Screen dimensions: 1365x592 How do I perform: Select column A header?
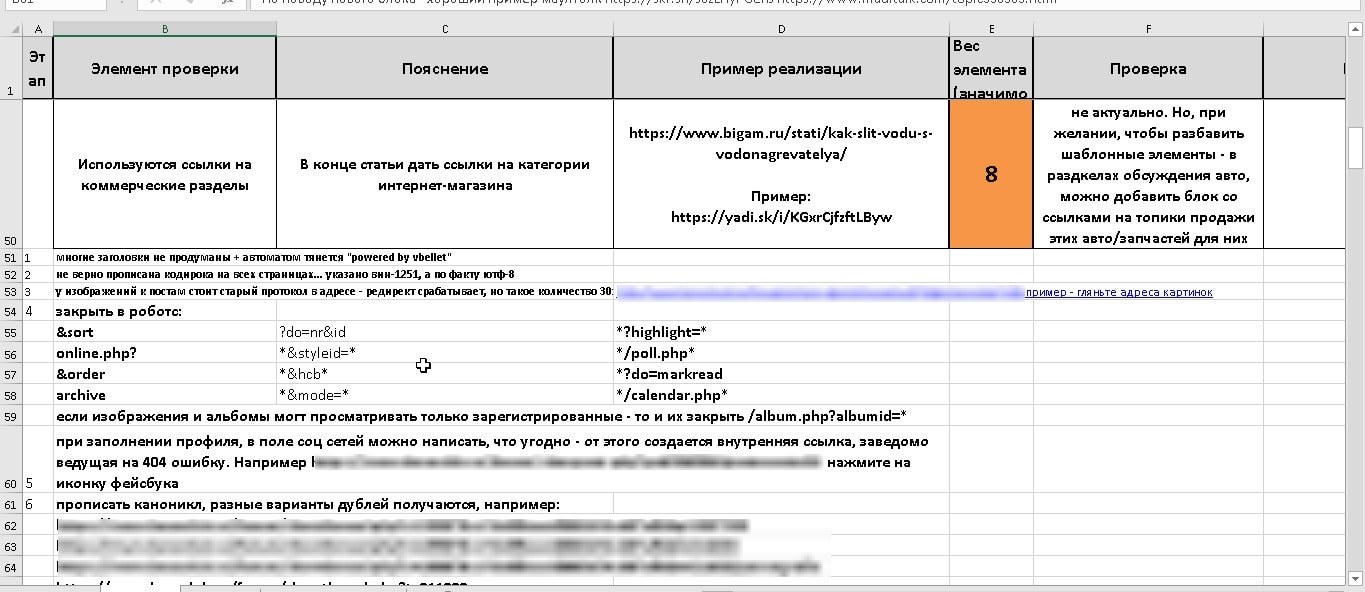coord(37,29)
